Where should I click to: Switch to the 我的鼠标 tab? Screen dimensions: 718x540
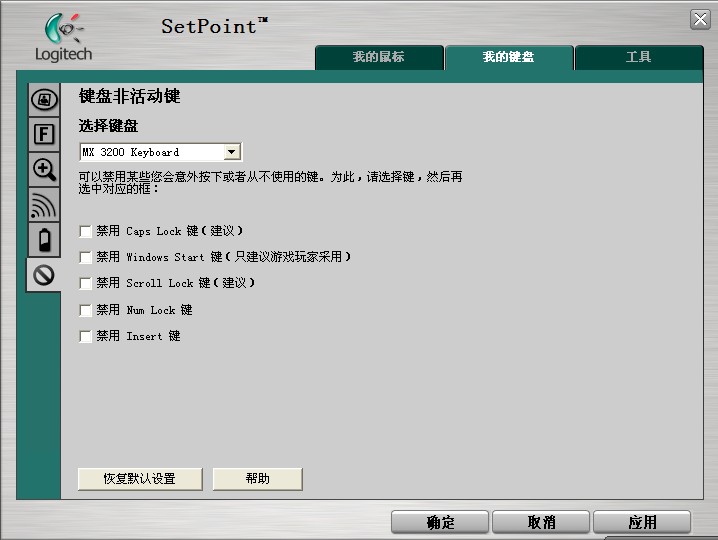pos(379,57)
